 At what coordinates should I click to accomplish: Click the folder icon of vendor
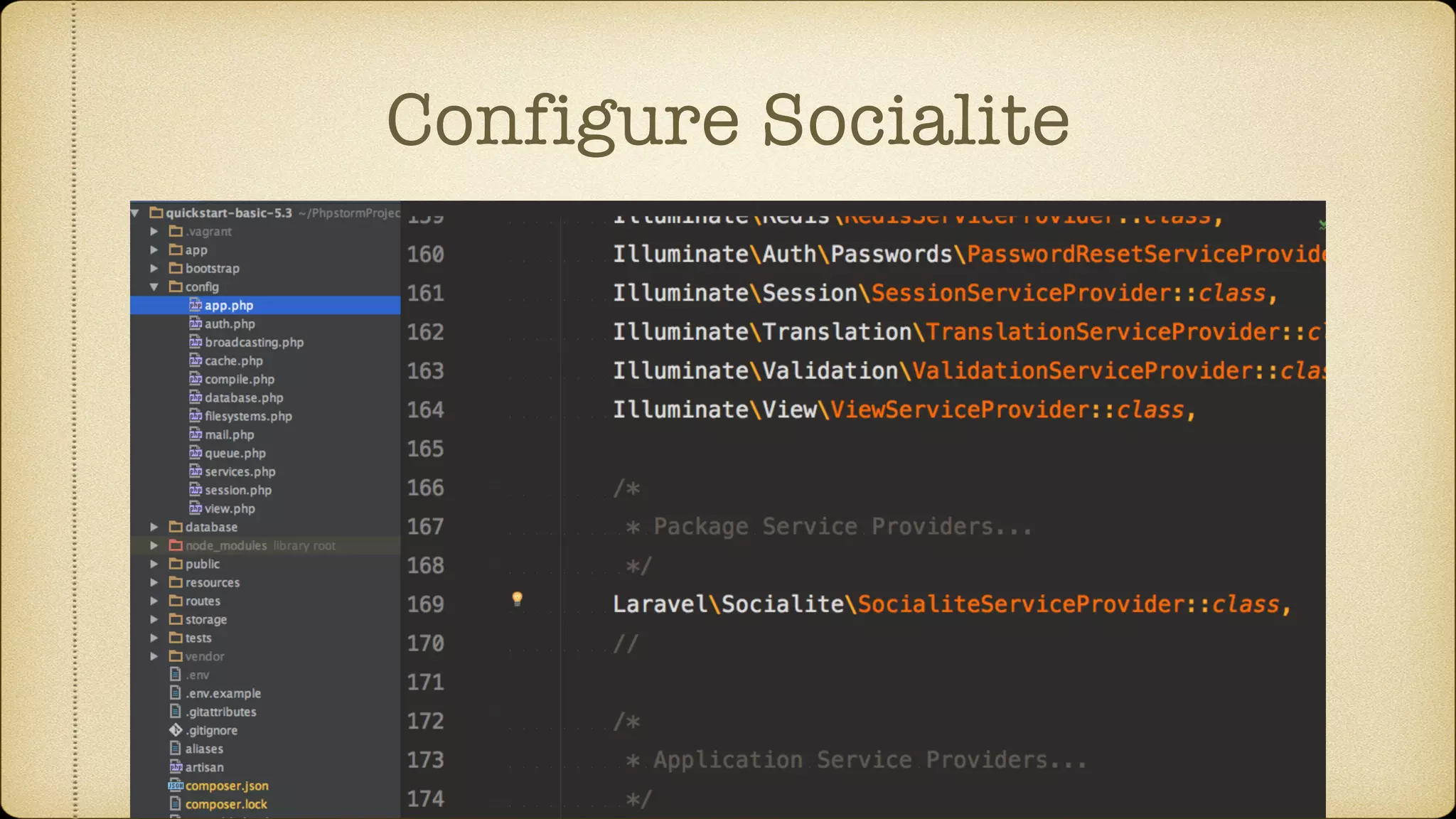(176, 656)
